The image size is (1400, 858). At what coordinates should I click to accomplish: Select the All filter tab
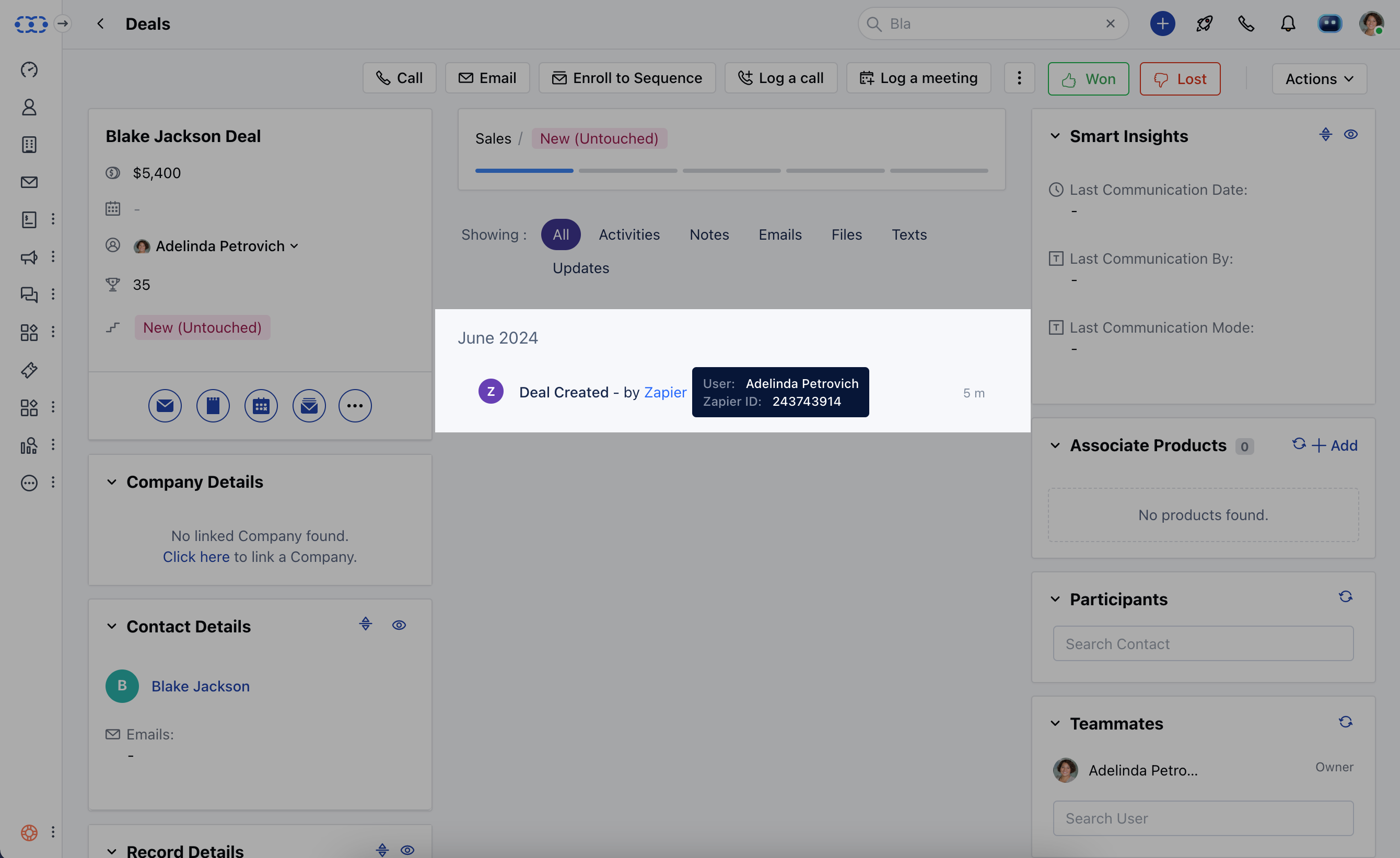[560, 234]
